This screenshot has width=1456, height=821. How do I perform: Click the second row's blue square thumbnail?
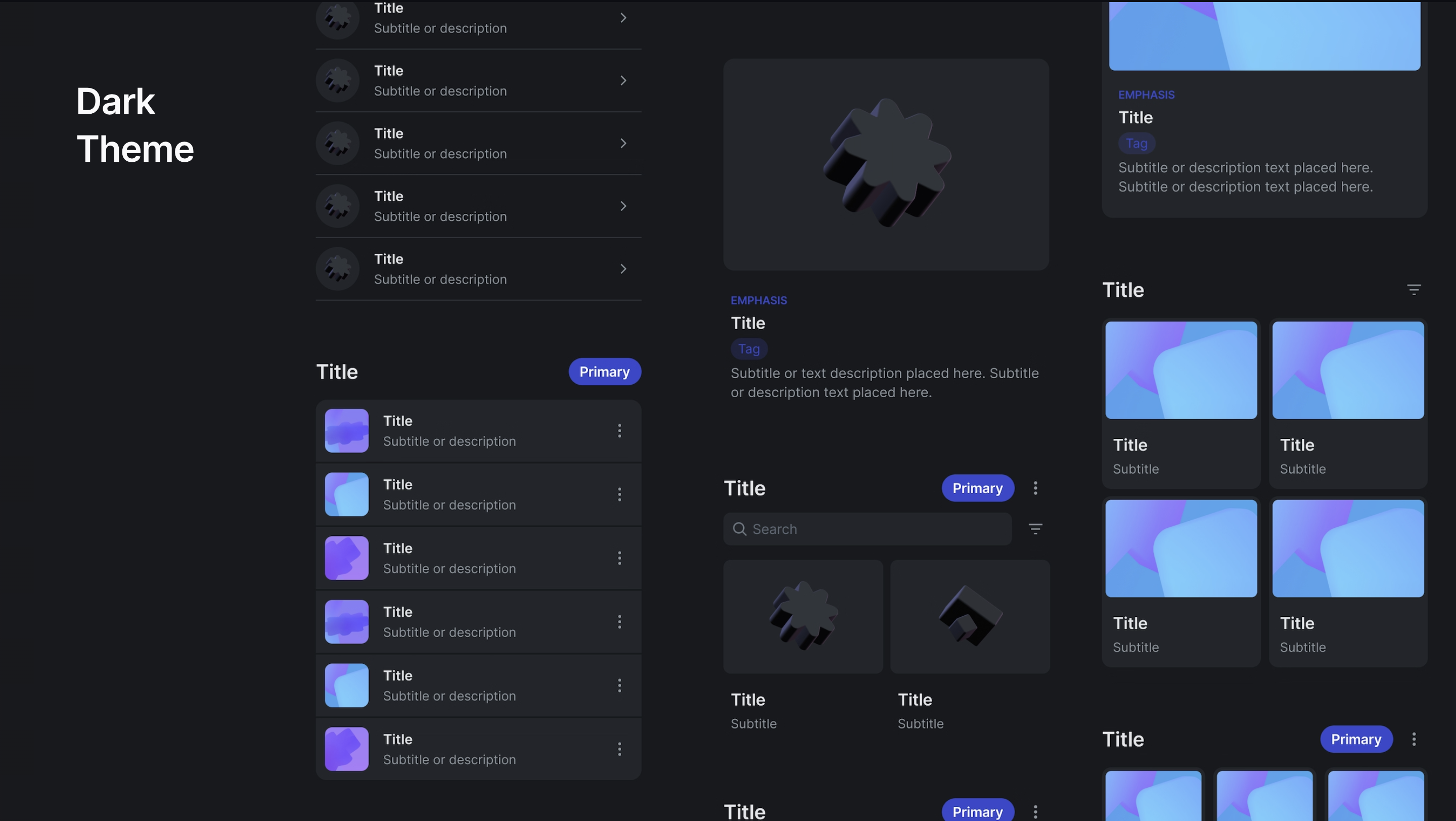[346, 494]
